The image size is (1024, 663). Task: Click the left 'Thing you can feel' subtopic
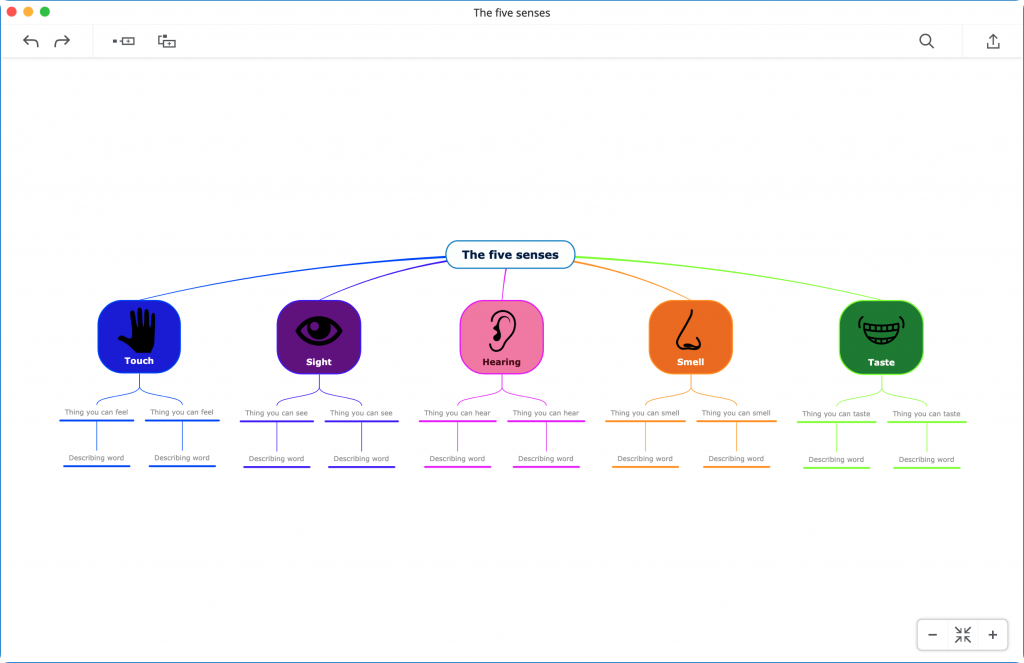97,412
